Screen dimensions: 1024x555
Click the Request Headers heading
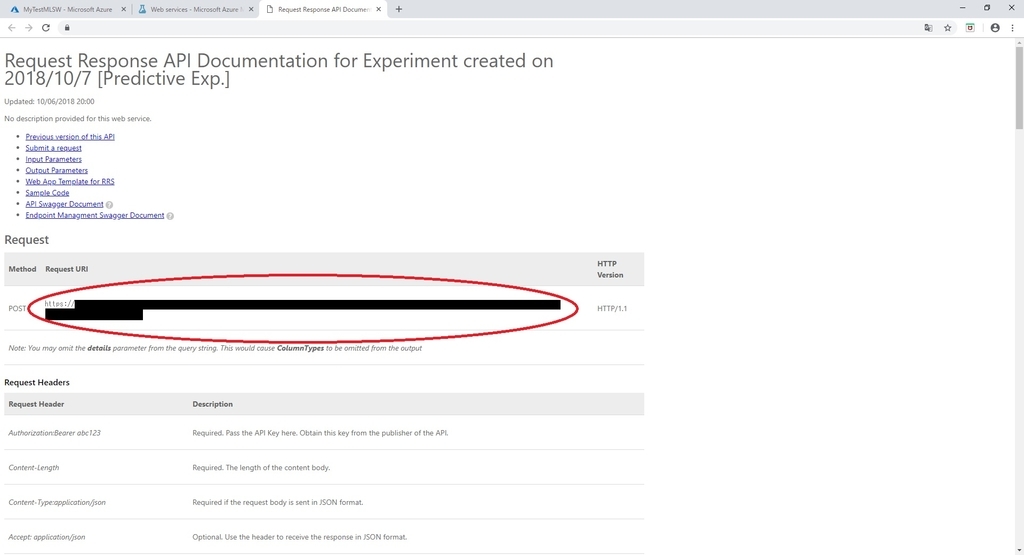(x=37, y=382)
